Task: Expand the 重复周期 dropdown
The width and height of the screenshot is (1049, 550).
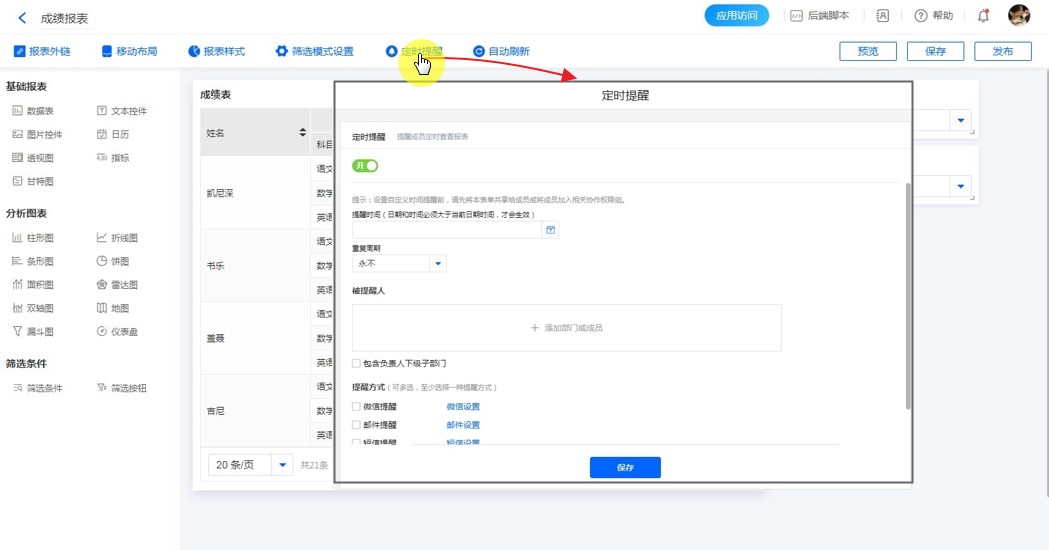Action: (x=437, y=264)
